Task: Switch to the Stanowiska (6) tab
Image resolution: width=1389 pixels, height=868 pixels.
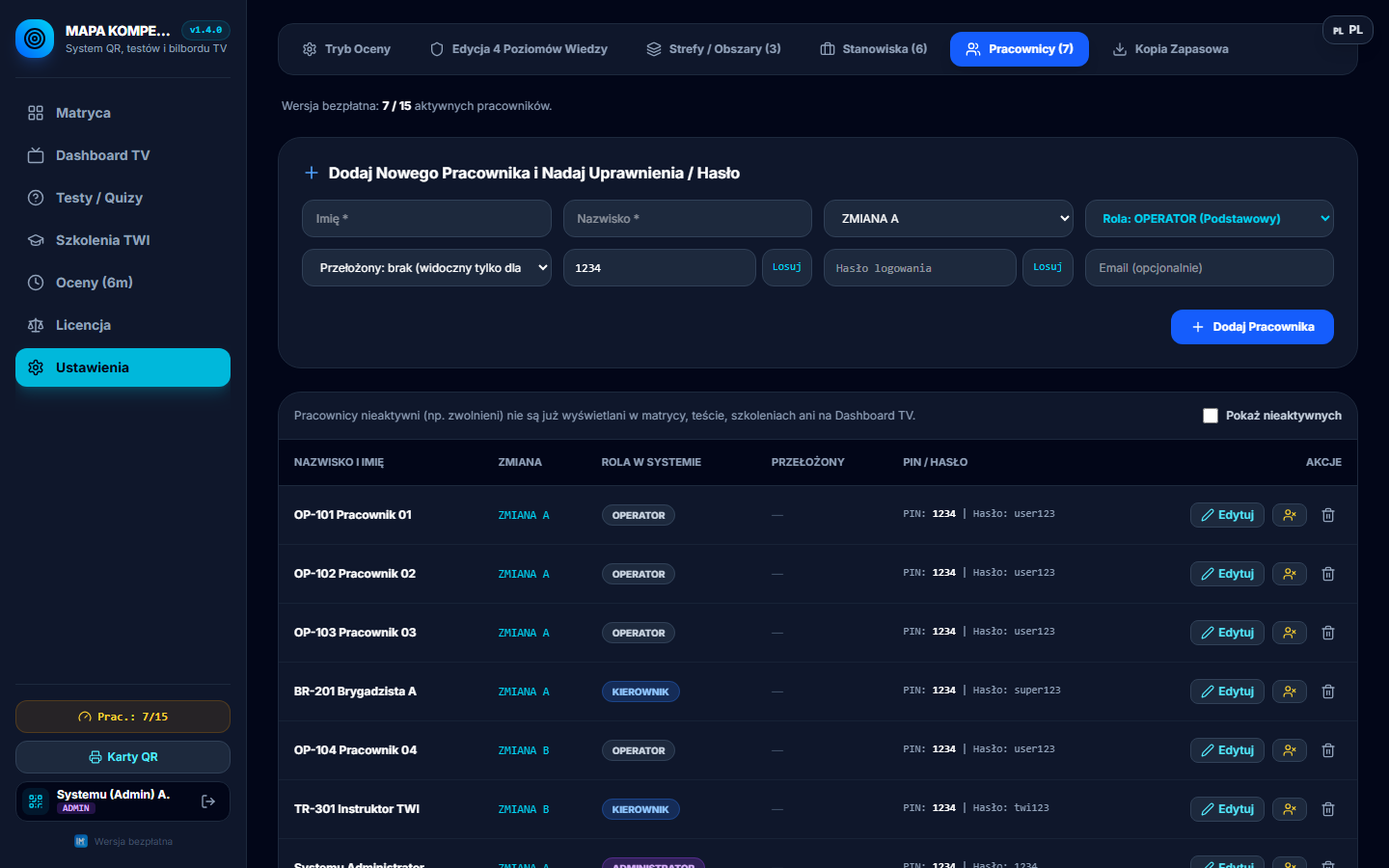Action: pyautogui.click(x=874, y=49)
